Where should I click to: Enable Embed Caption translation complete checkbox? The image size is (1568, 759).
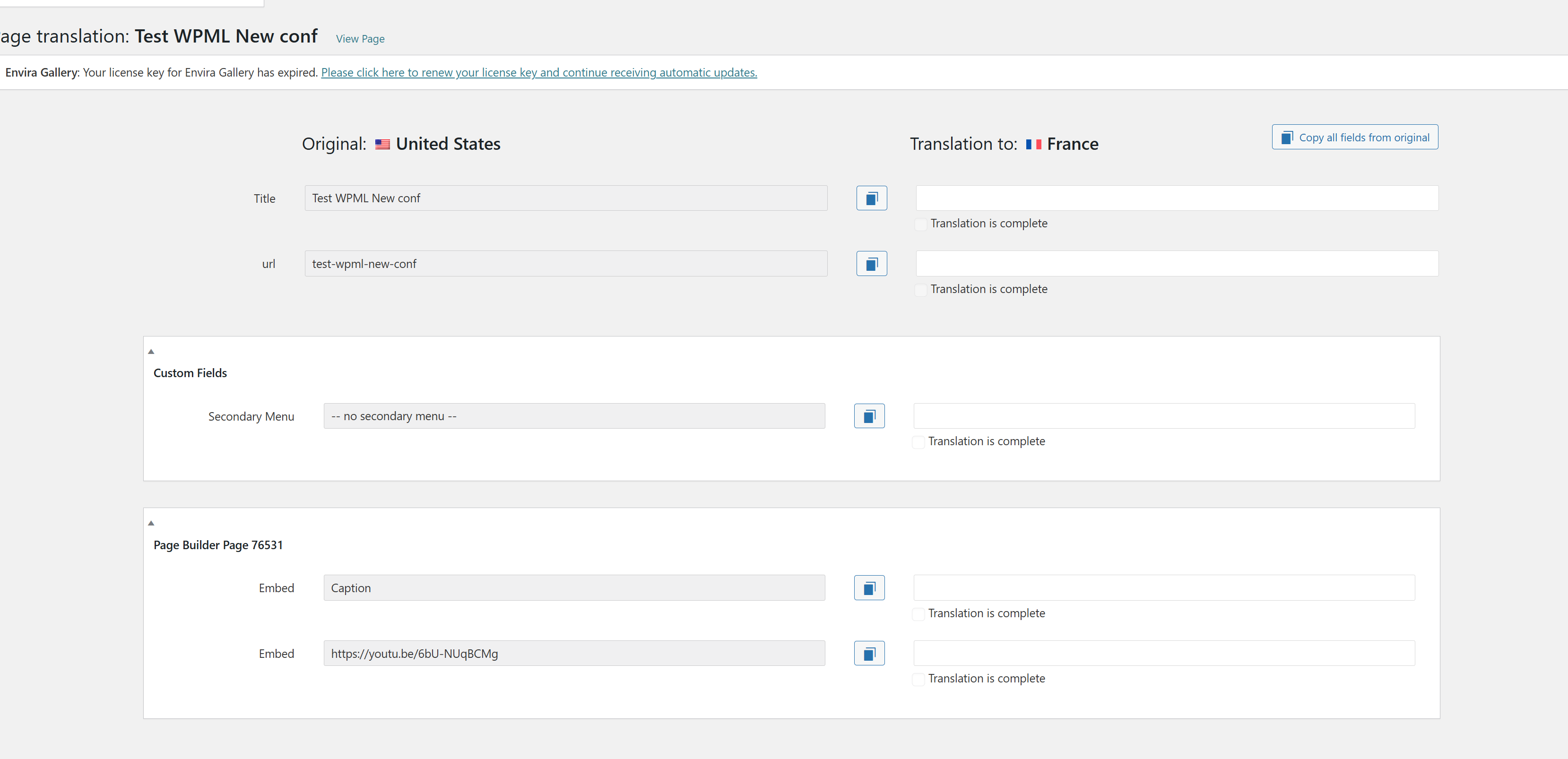click(918, 614)
